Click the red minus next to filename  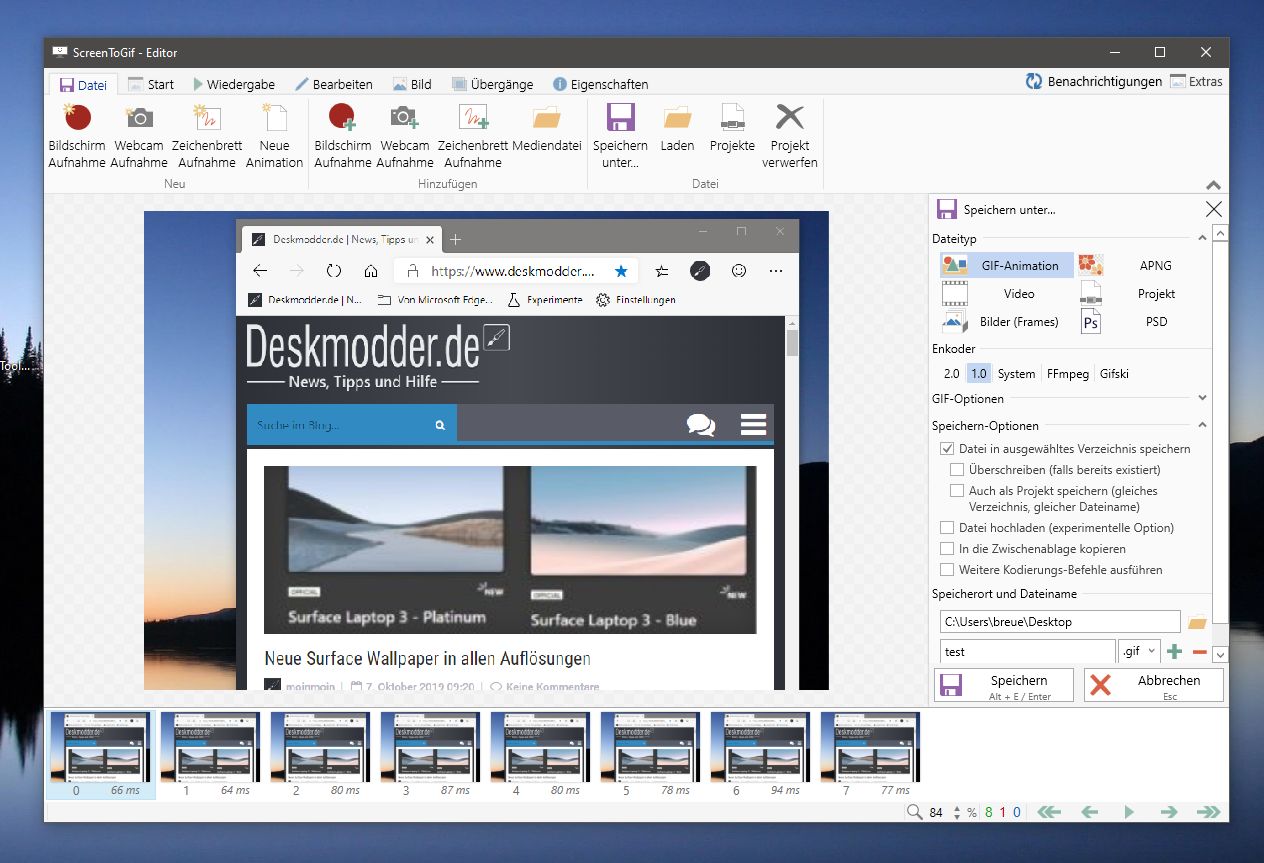pyautogui.click(x=1199, y=652)
